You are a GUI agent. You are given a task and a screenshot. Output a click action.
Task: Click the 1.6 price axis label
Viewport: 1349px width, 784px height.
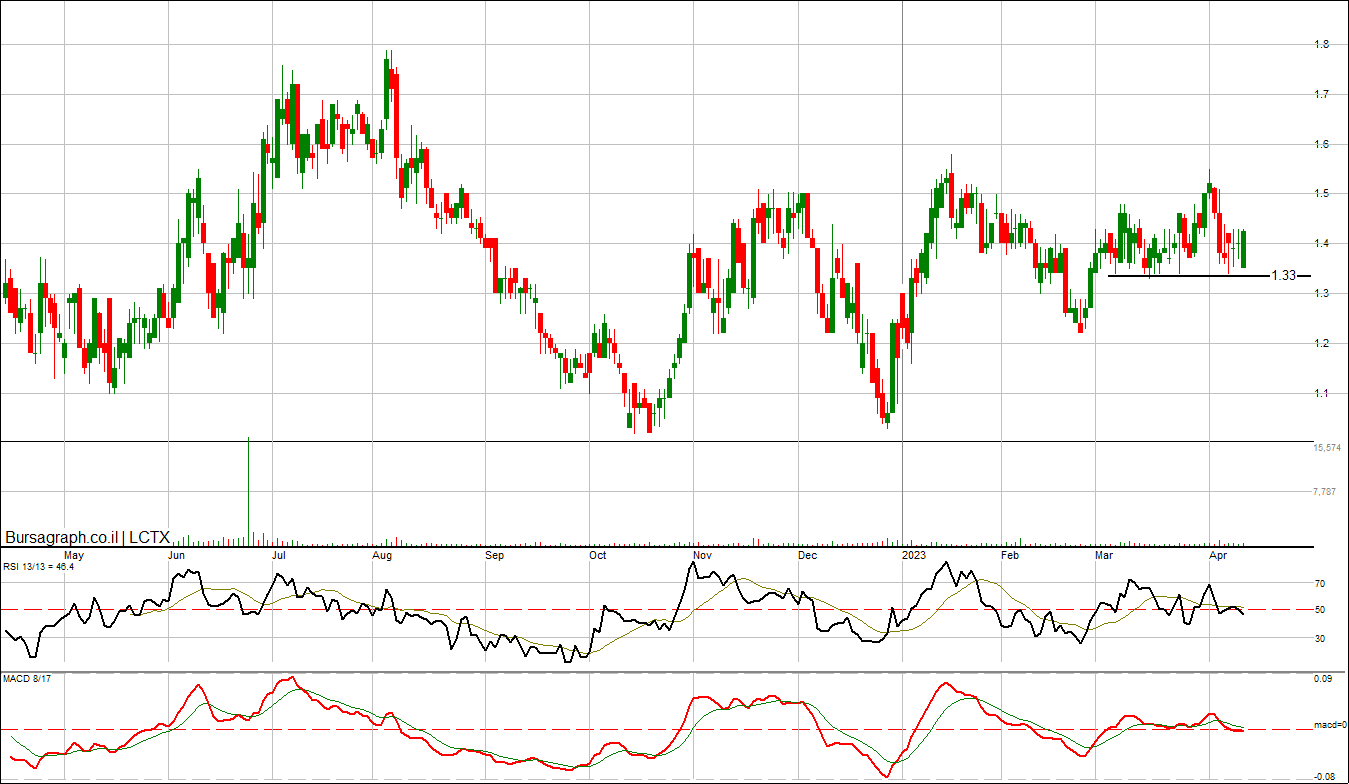pos(1321,144)
